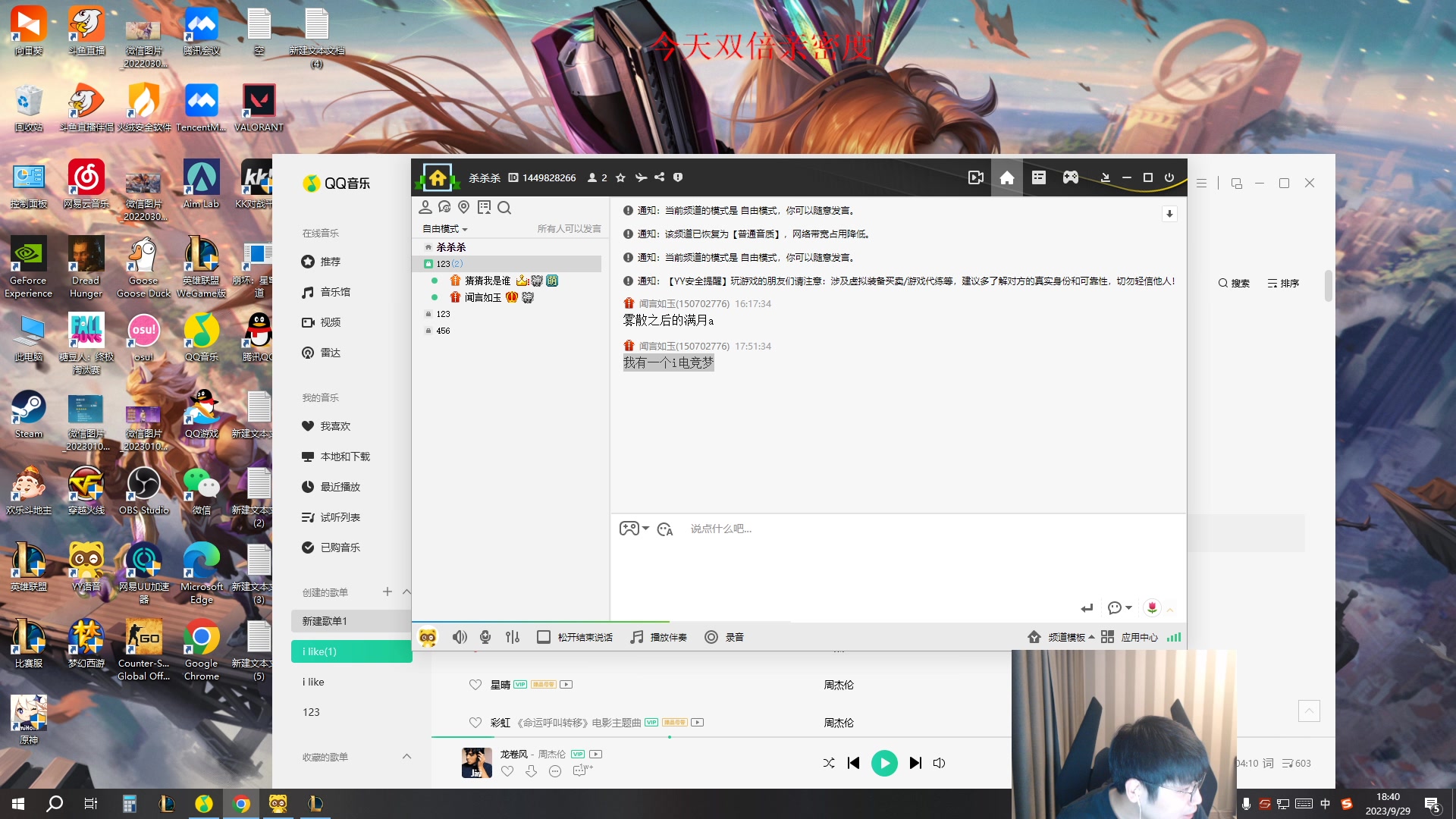Screen dimensions: 1456x819
Task: Go to previous song
Action: coord(853,763)
